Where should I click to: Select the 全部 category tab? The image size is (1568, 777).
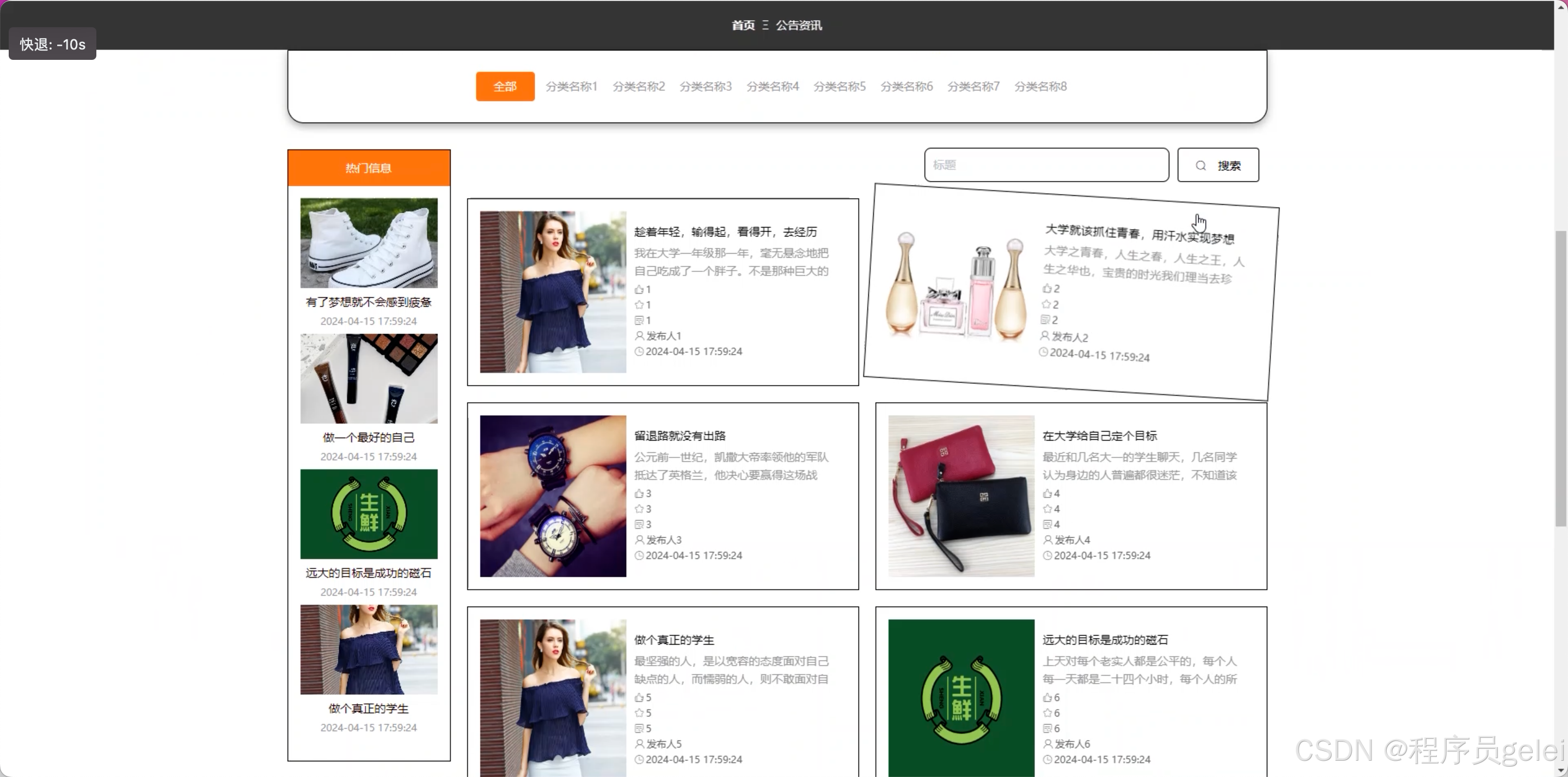click(x=505, y=87)
